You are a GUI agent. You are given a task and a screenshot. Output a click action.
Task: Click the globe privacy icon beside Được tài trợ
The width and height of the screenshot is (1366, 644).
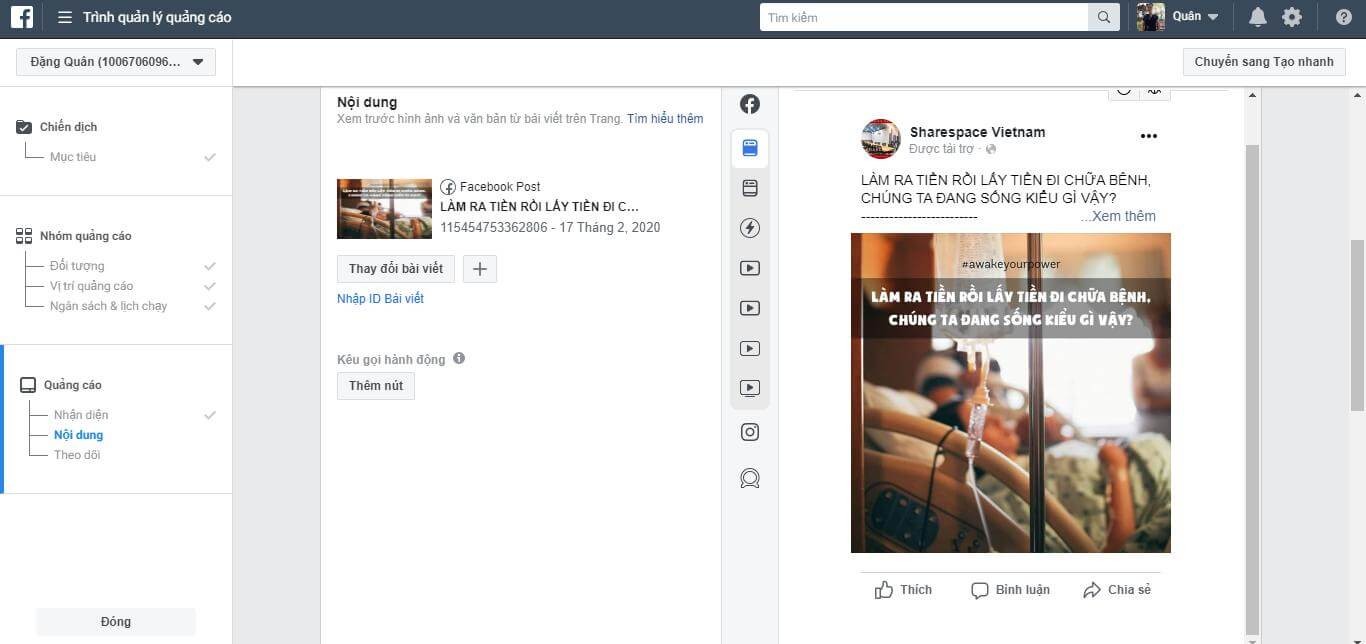(x=991, y=149)
